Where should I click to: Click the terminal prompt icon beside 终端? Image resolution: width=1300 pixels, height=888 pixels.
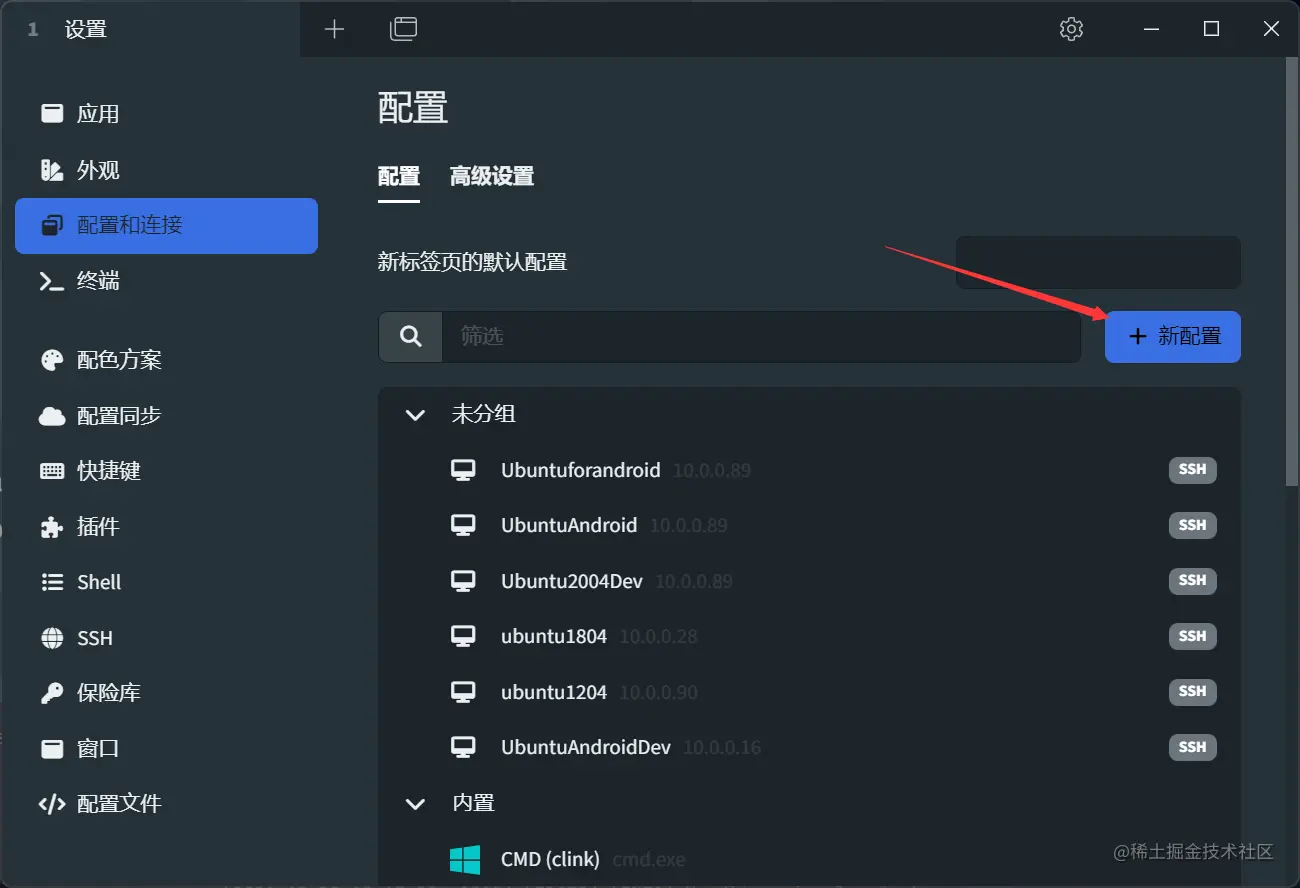[52, 281]
